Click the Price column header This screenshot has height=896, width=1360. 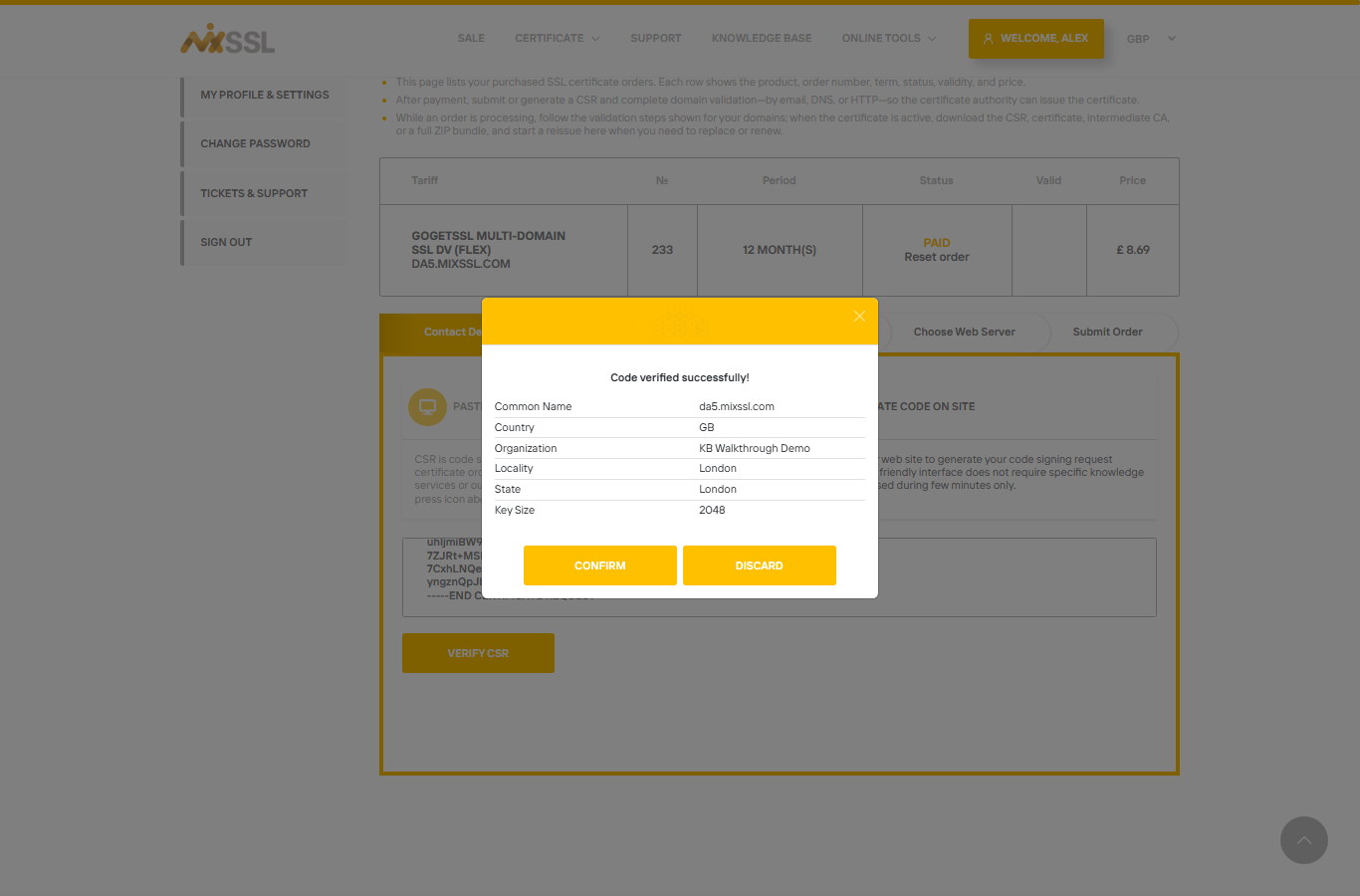[x=1133, y=180]
